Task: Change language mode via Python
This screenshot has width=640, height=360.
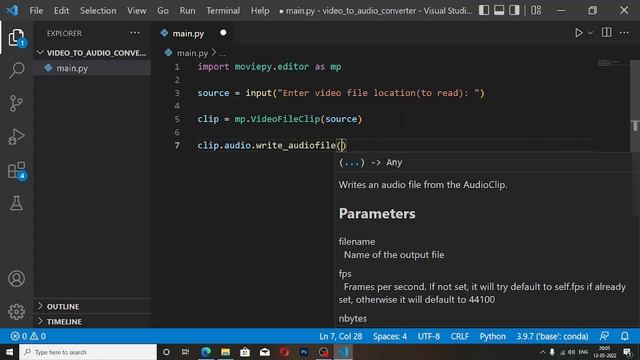Action: (x=492, y=336)
